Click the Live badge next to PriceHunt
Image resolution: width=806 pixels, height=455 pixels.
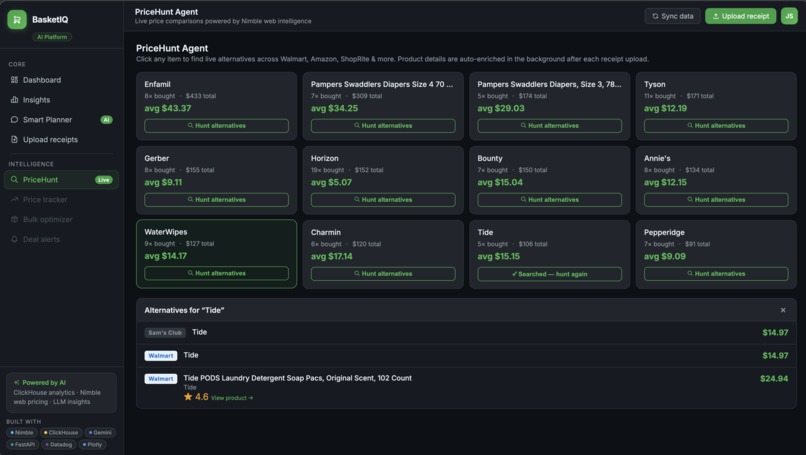click(x=103, y=180)
